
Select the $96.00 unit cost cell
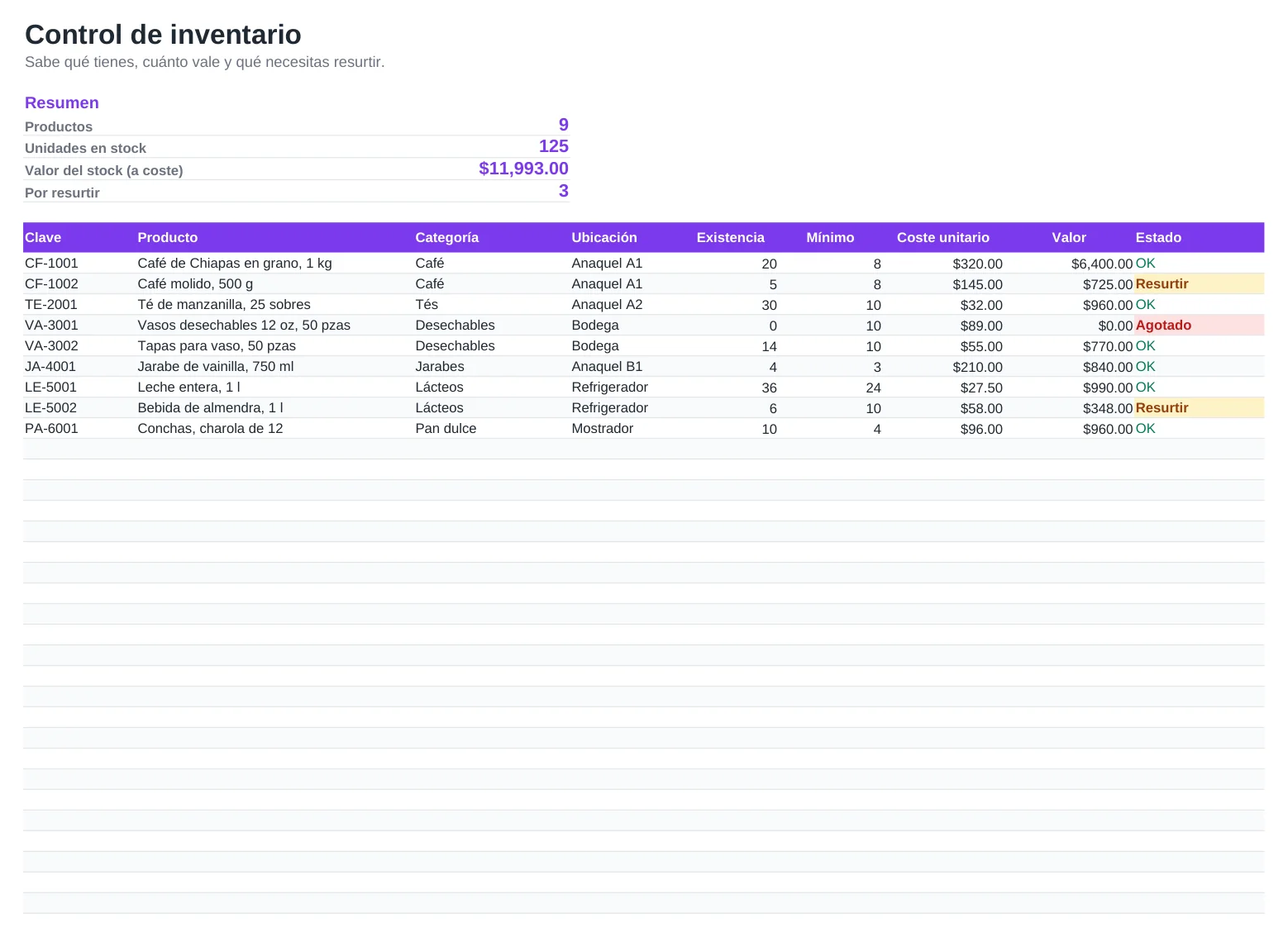click(x=981, y=429)
